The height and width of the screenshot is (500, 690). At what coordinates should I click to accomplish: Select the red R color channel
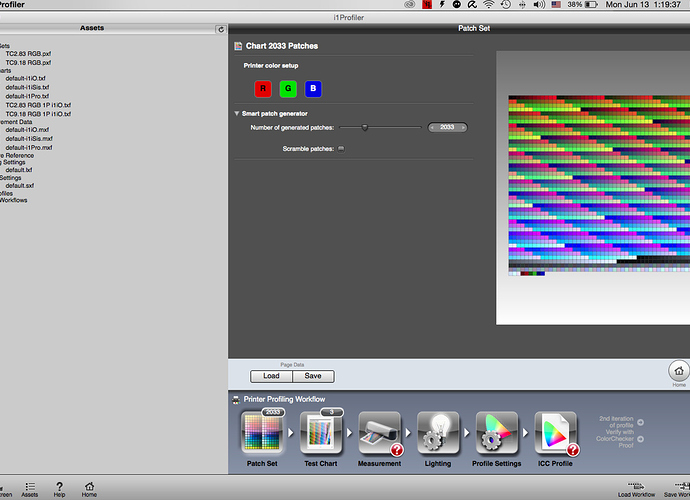pos(263,88)
